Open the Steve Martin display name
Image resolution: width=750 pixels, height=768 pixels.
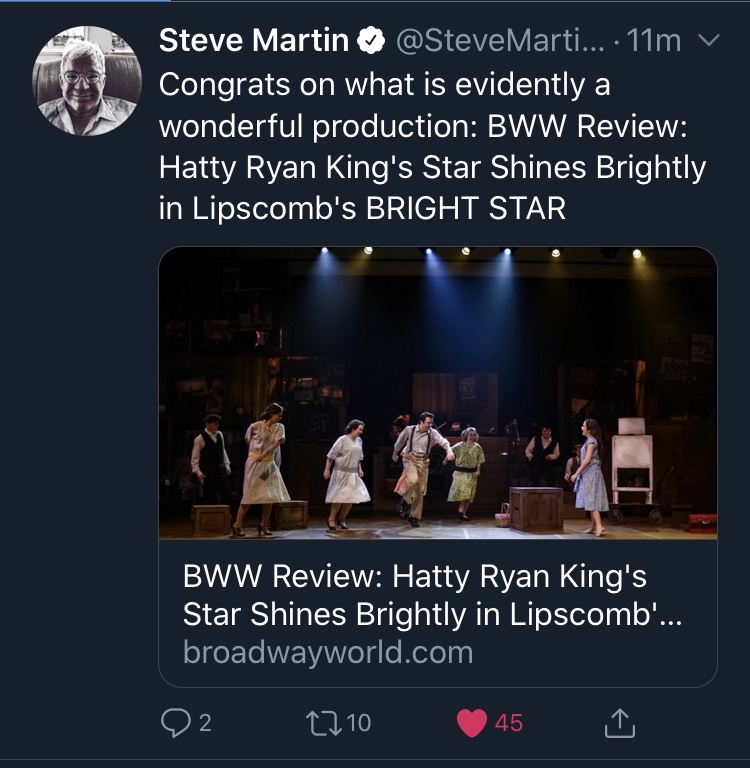click(x=254, y=42)
